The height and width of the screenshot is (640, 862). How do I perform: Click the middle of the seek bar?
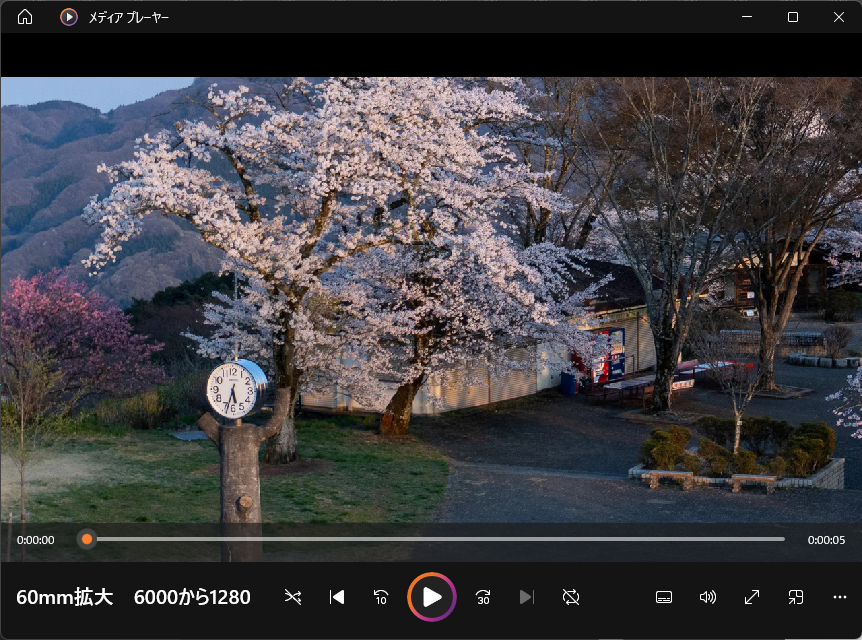coord(435,539)
